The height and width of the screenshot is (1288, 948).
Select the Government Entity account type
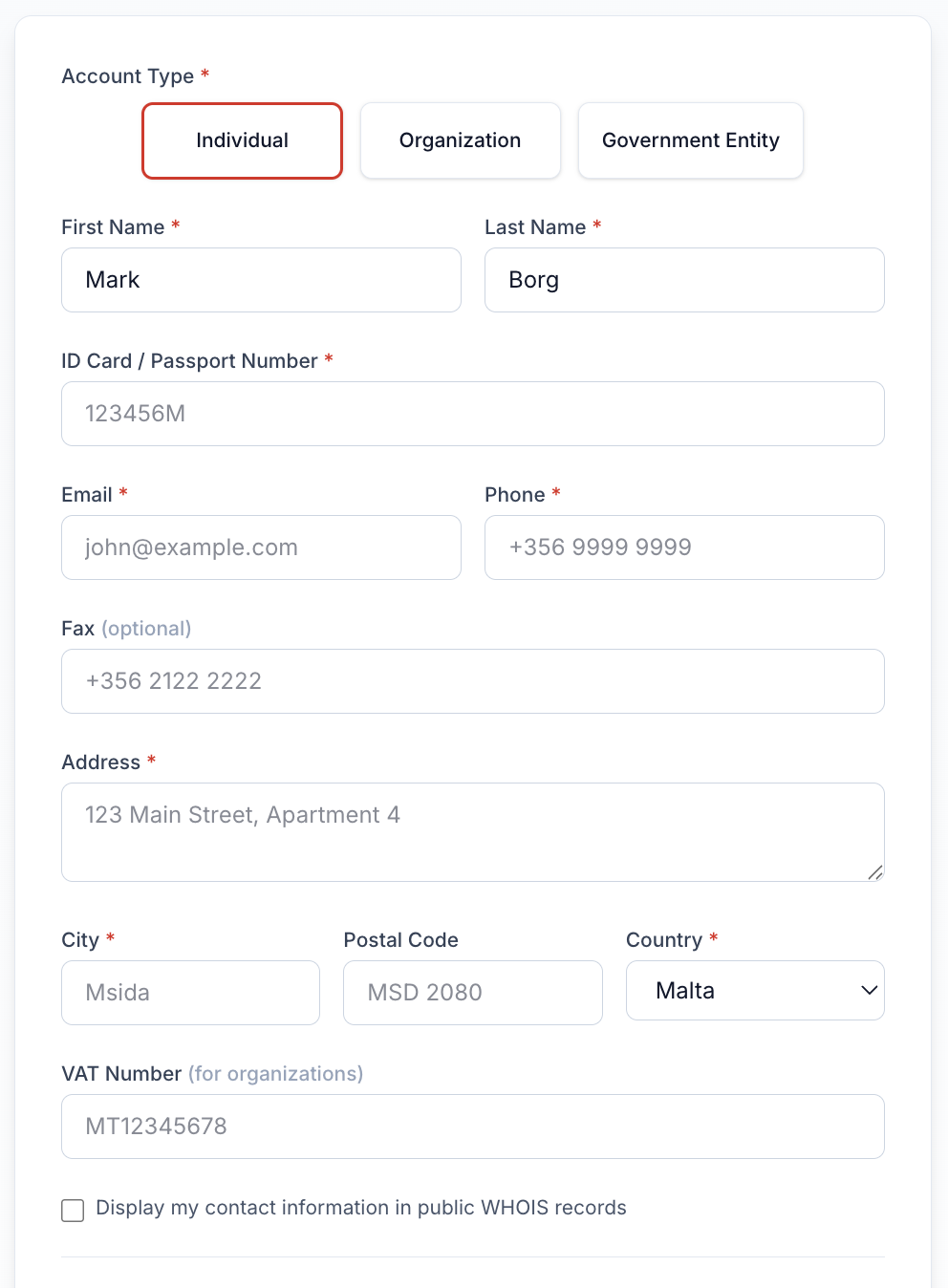pyautogui.click(x=690, y=140)
